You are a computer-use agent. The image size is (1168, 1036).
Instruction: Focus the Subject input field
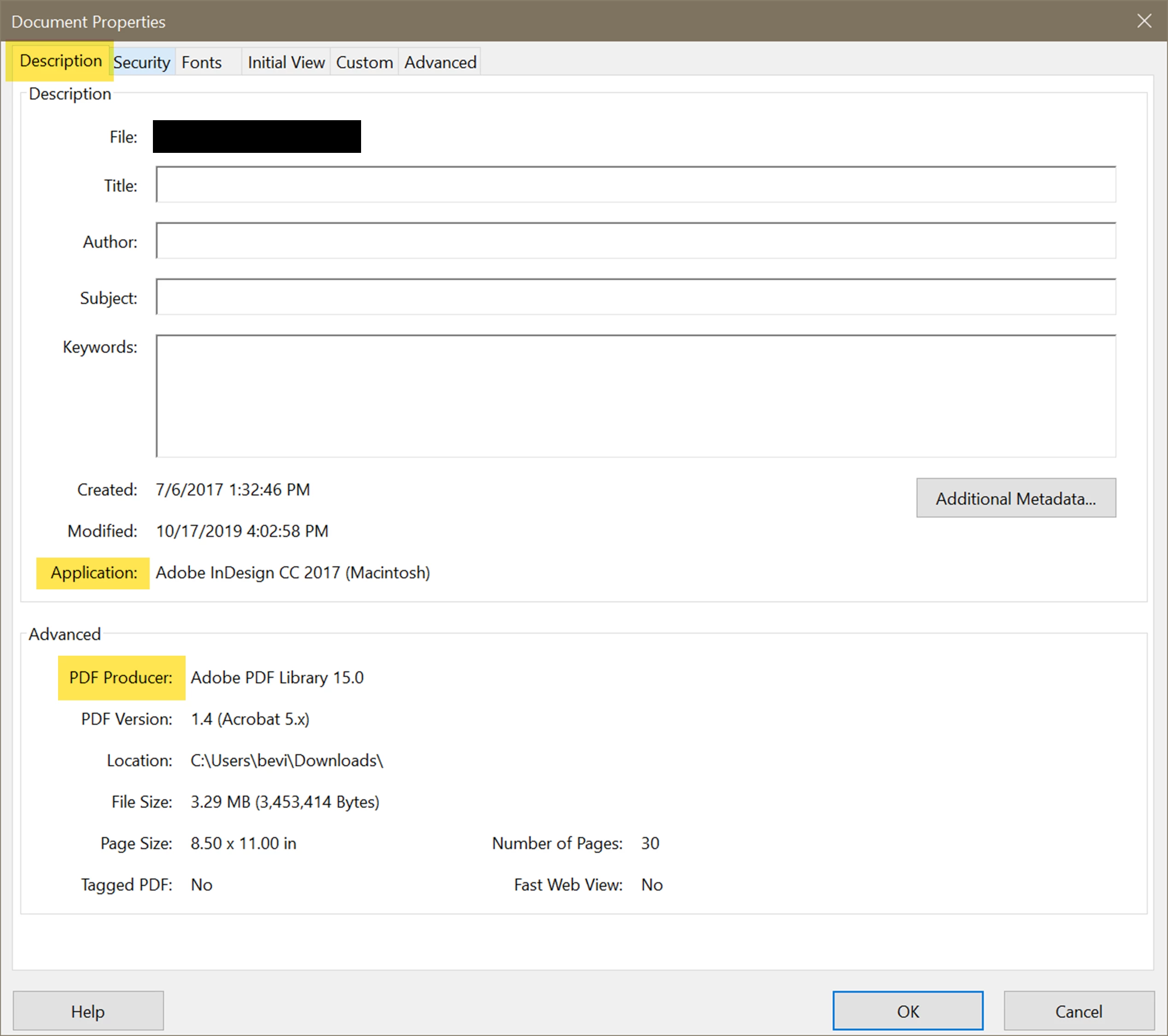click(636, 297)
